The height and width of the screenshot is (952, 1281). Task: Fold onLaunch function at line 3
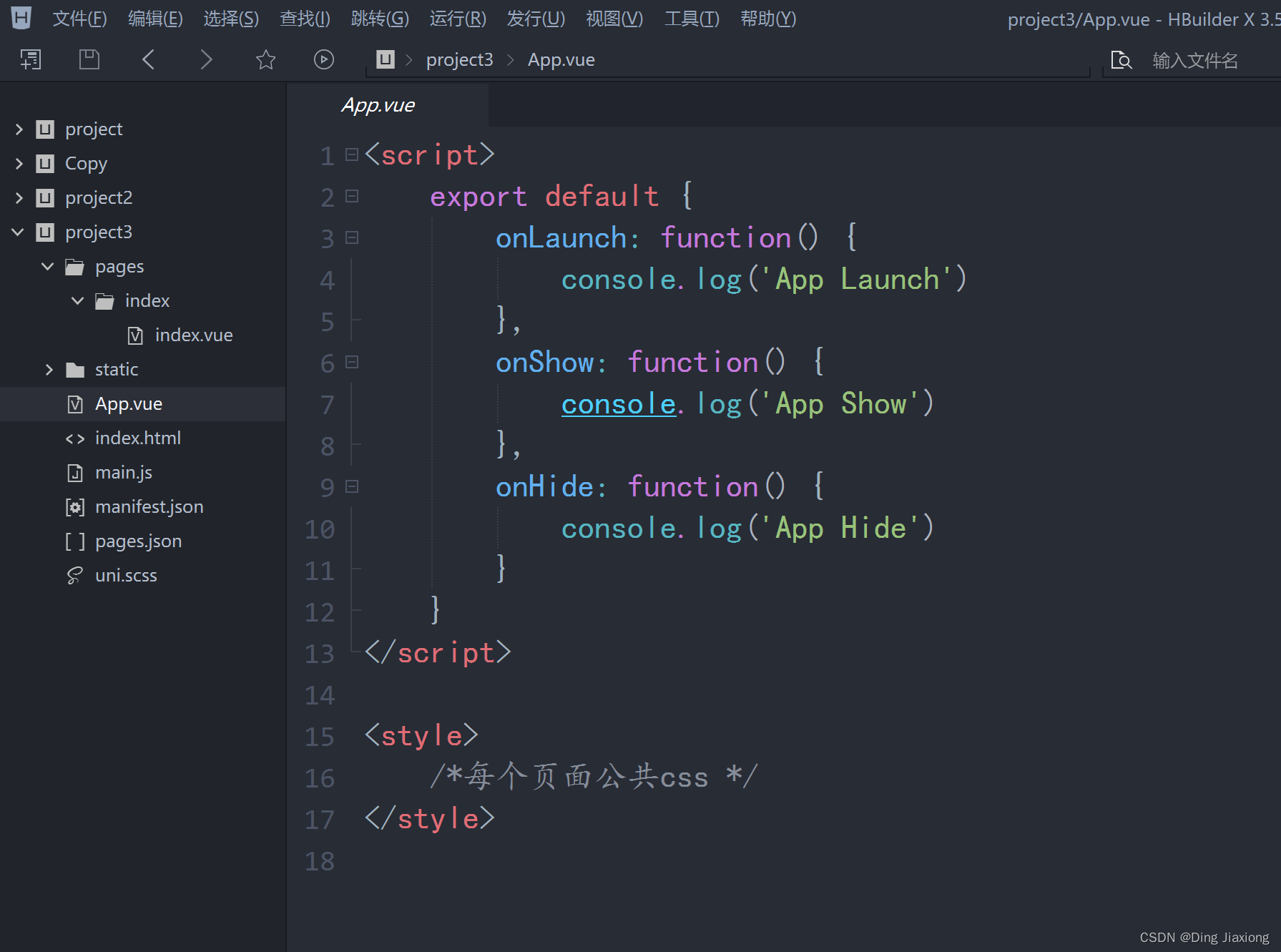click(352, 237)
